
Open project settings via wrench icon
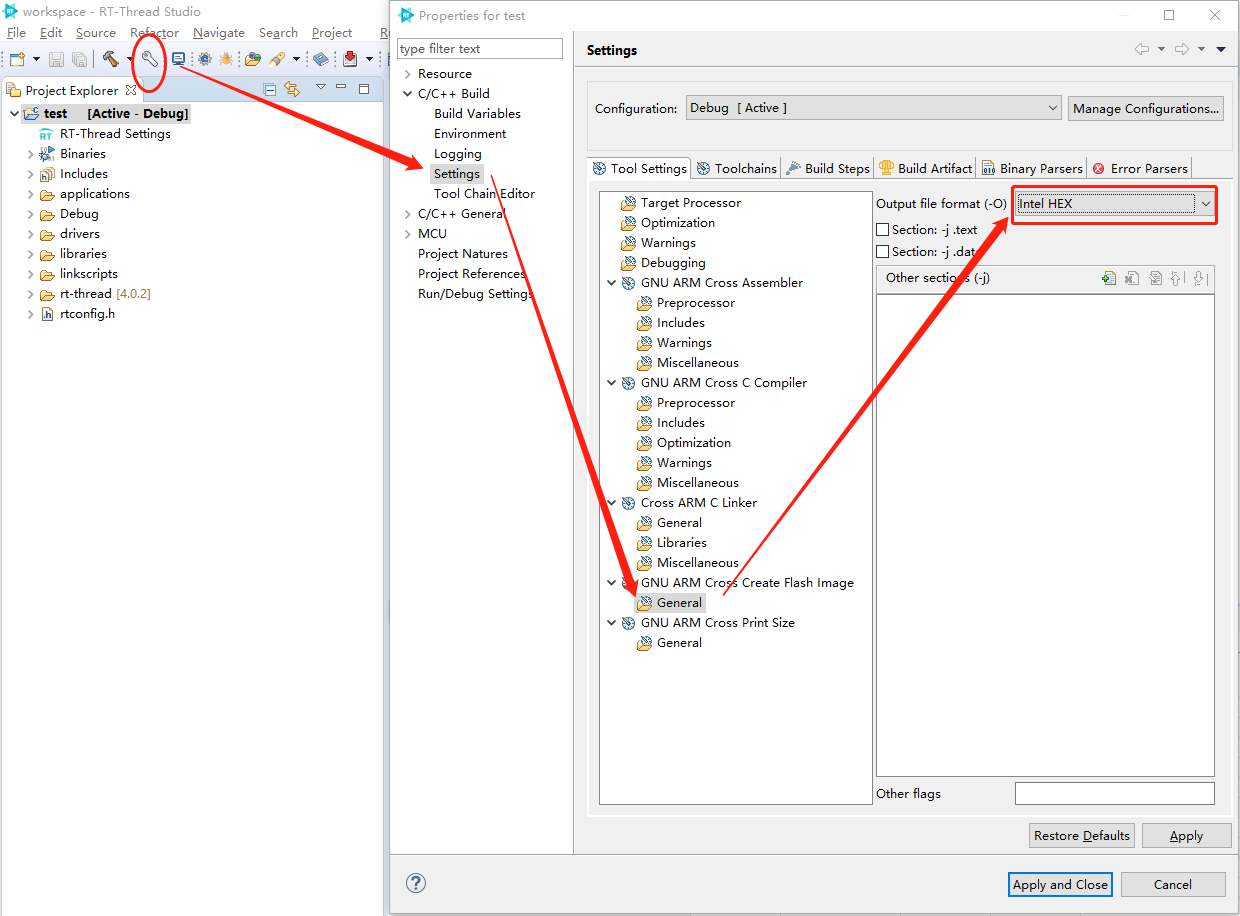pyautogui.click(x=149, y=60)
